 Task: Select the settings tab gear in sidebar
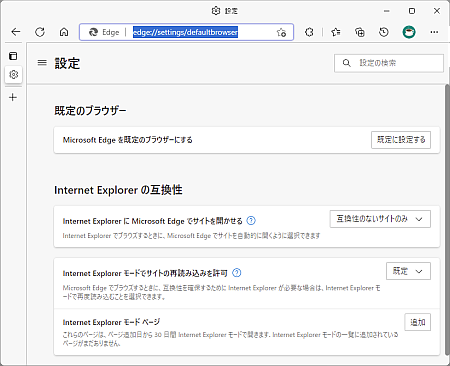tap(13, 74)
